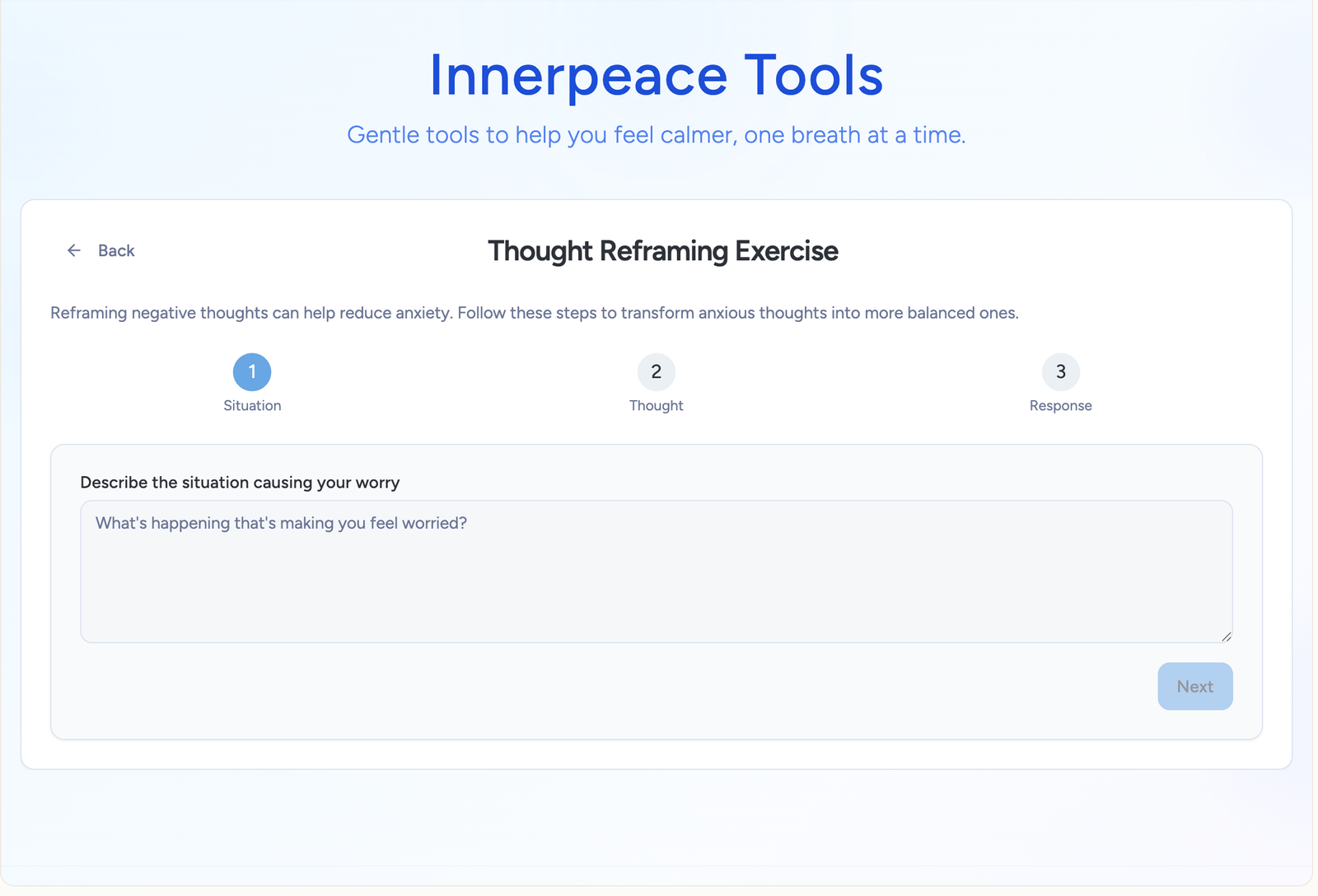Click the Situation step label
Viewport: 1318px width, 896px height.
pyautogui.click(x=252, y=406)
